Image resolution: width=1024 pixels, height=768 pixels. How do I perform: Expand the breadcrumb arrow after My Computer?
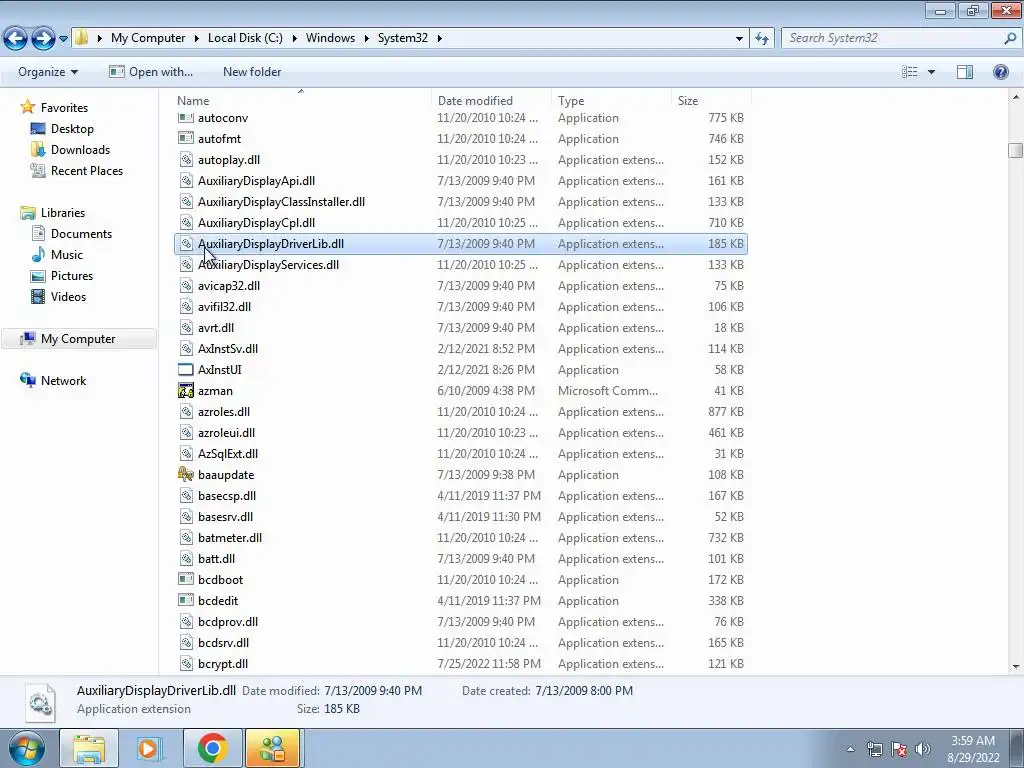196,38
